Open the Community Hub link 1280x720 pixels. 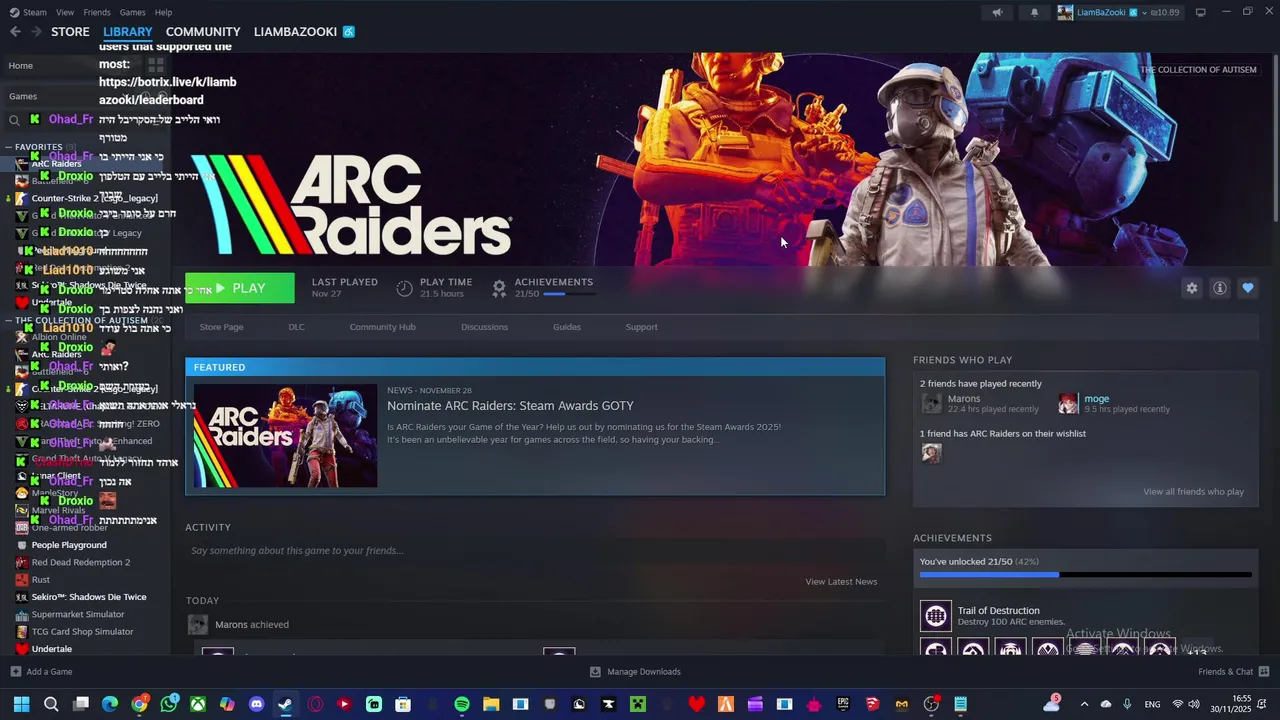pos(382,327)
